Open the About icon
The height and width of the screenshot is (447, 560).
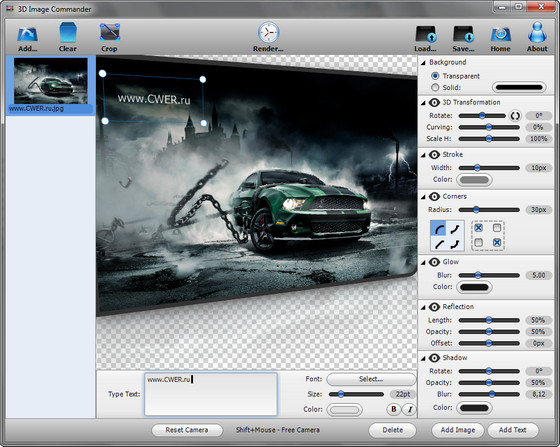click(x=537, y=32)
